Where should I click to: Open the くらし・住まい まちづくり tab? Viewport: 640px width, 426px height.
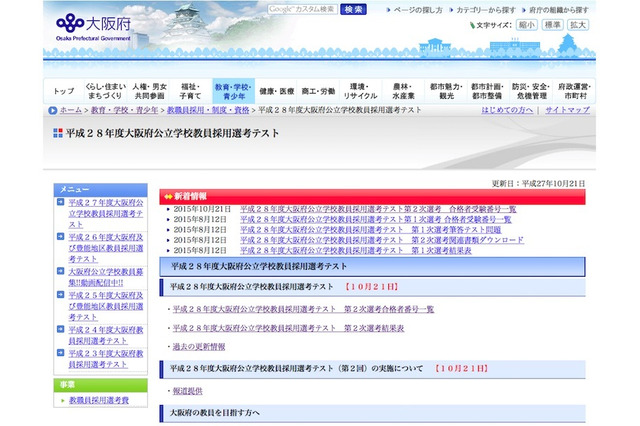105,91
